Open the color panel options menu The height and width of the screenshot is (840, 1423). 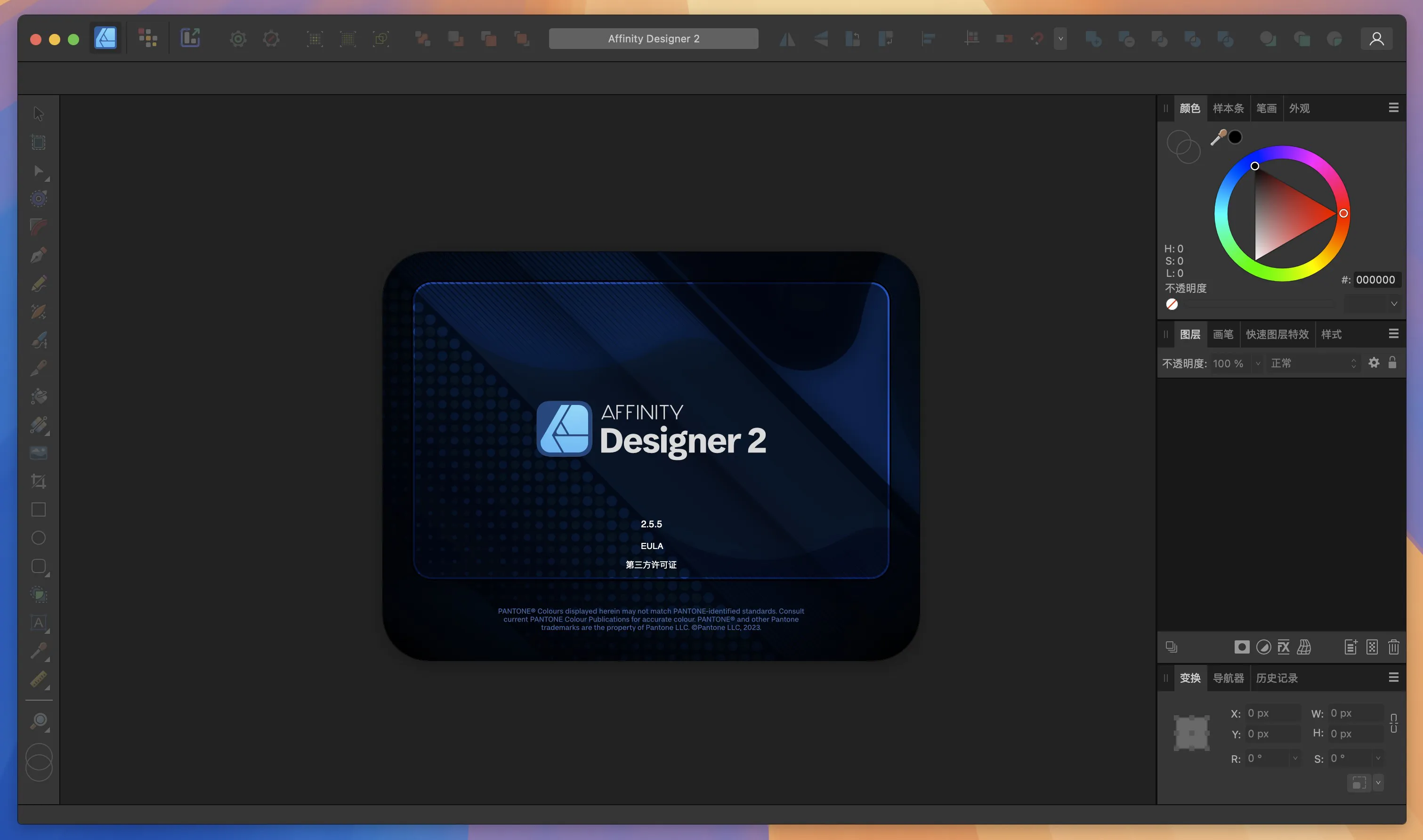click(x=1393, y=107)
